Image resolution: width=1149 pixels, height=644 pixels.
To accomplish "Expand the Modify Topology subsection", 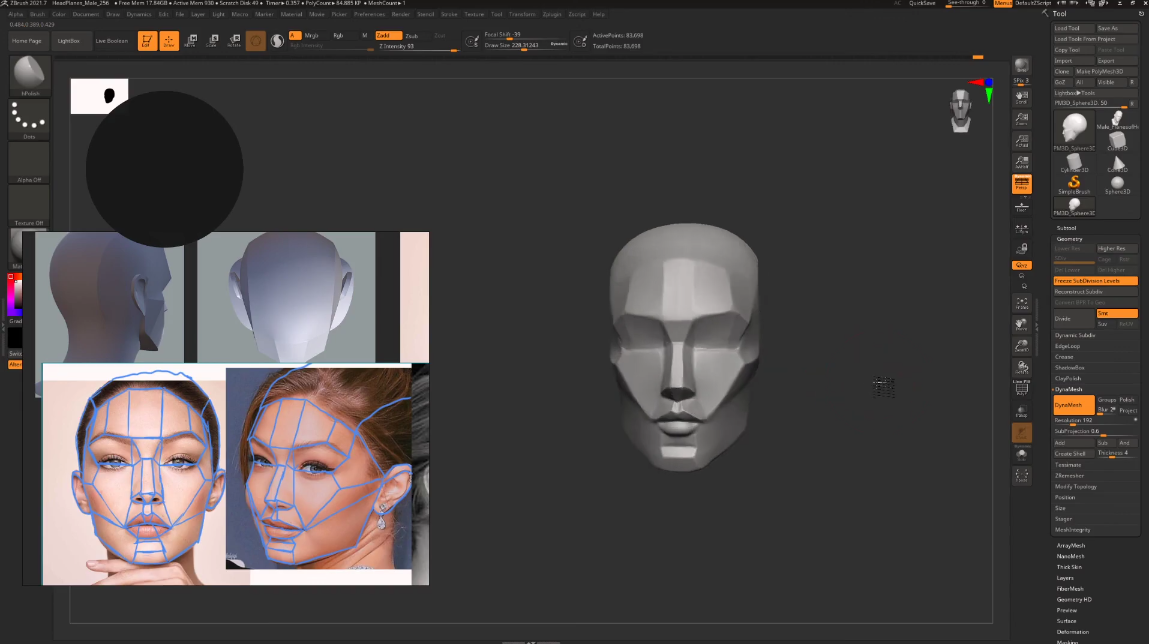I will (1076, 486).
